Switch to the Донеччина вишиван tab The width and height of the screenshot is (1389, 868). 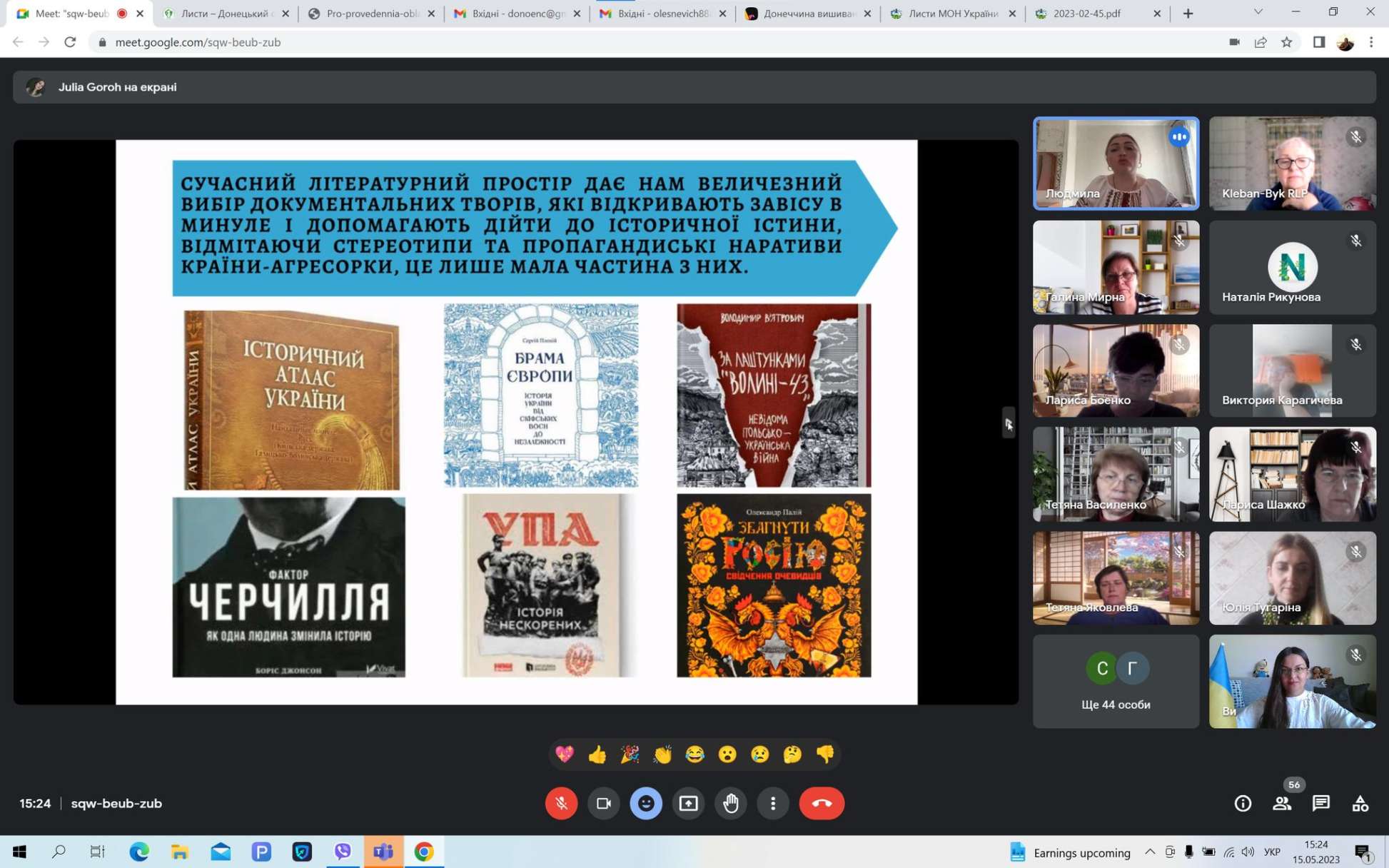point(808,14)
